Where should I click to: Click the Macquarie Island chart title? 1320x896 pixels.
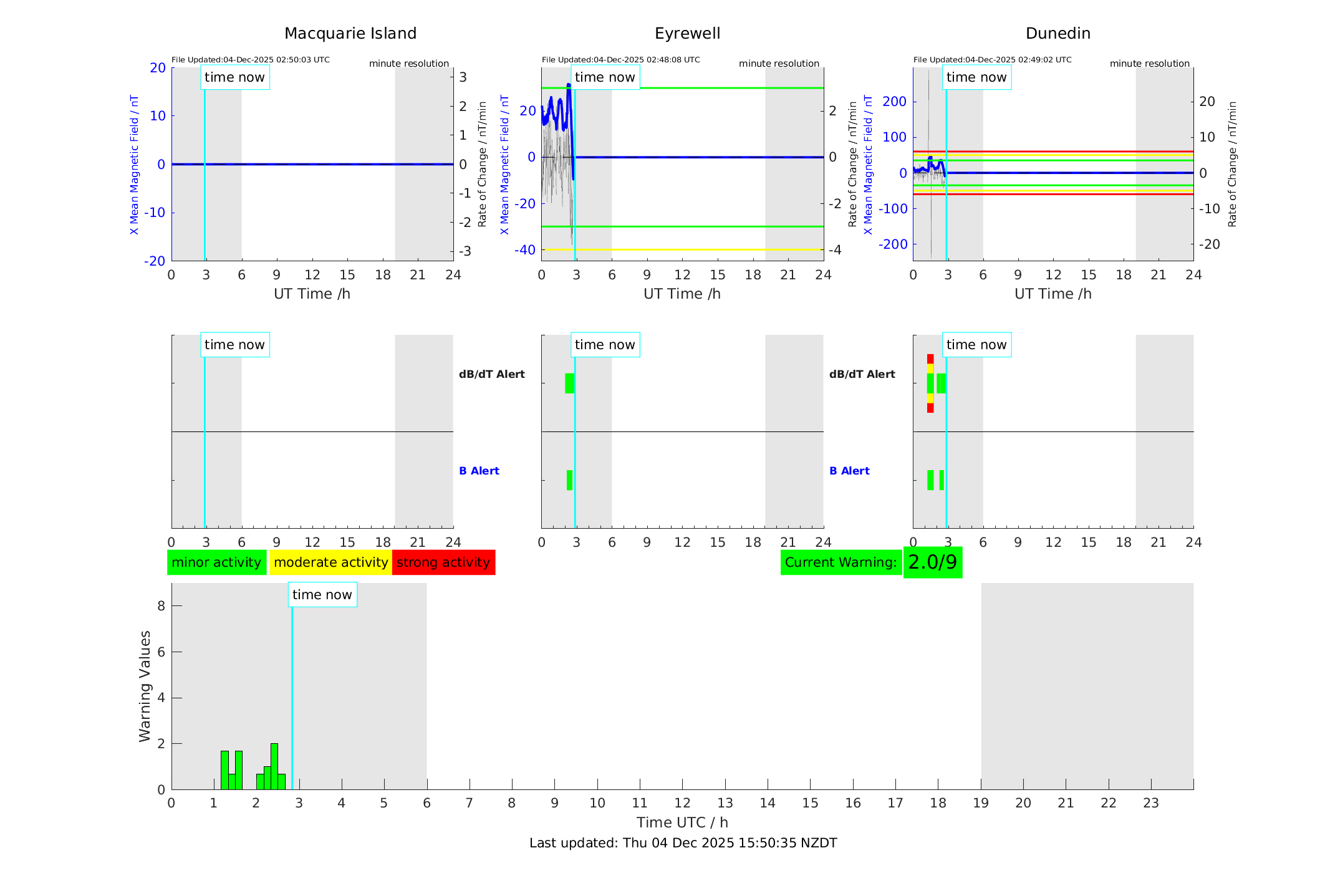pos(350,34)
